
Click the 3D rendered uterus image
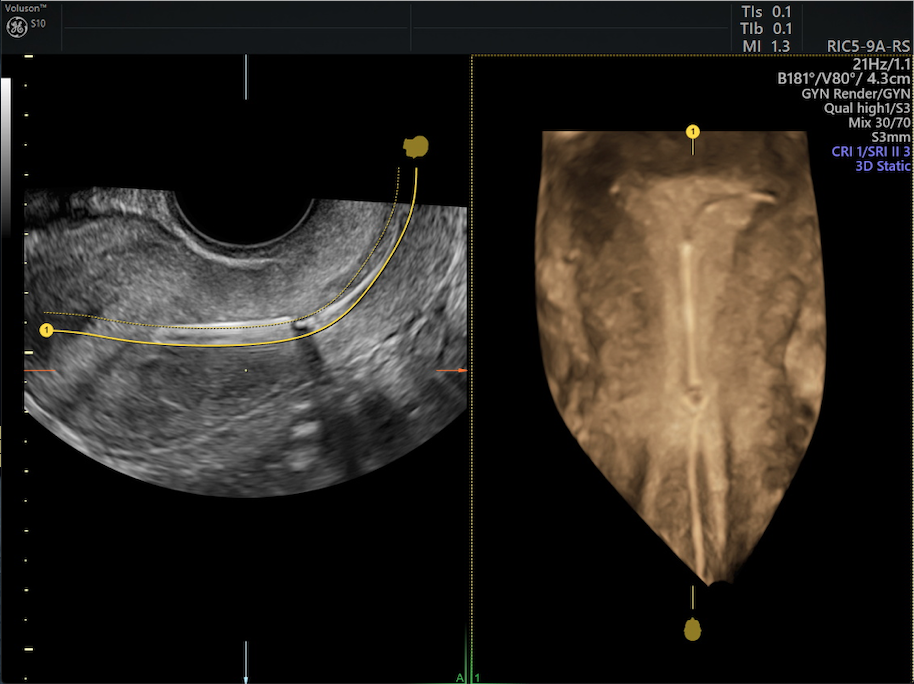click(690, 350)
